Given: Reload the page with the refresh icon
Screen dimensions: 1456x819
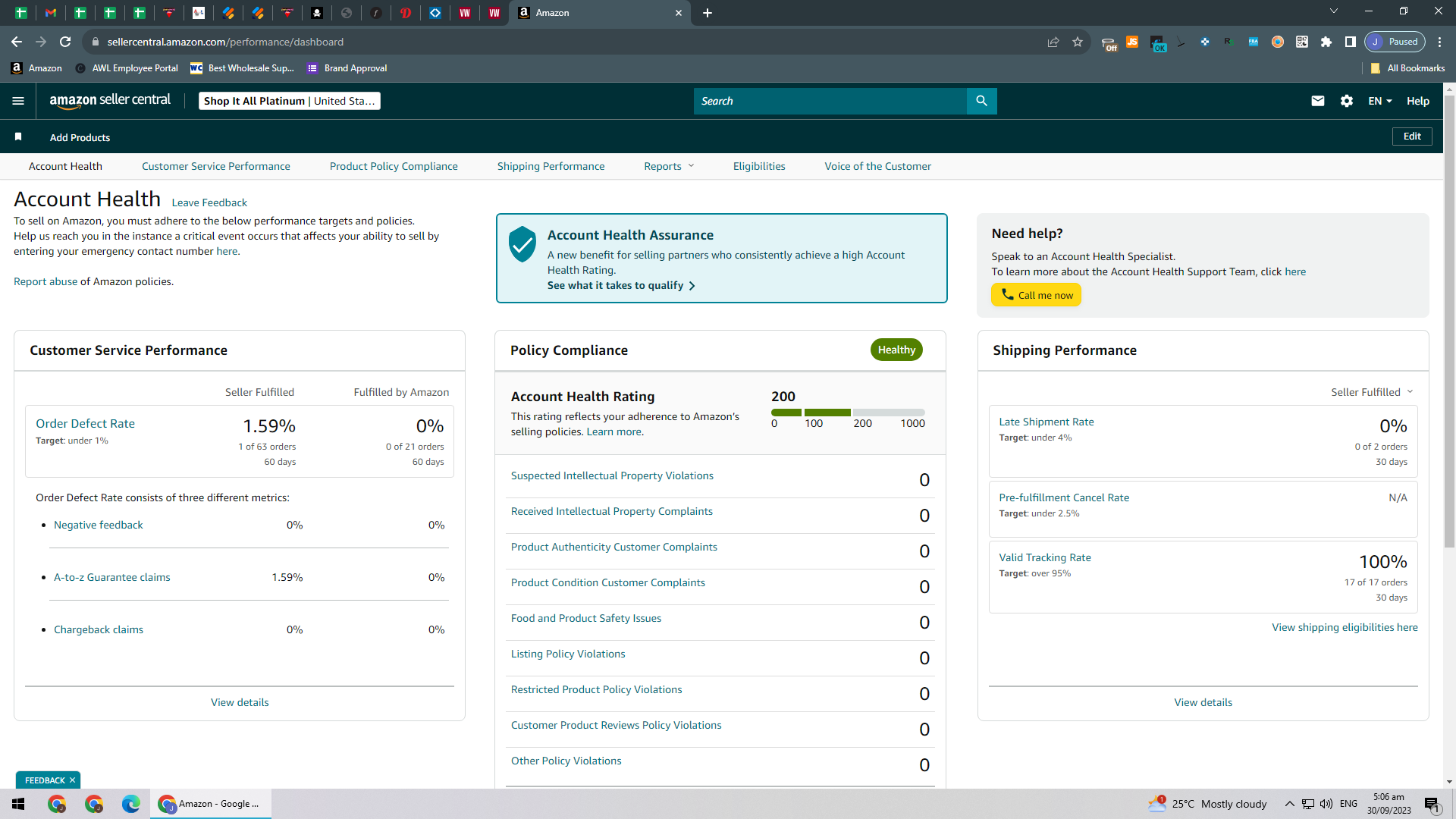Looking at the screenshot, I should (x=65, y=42).
